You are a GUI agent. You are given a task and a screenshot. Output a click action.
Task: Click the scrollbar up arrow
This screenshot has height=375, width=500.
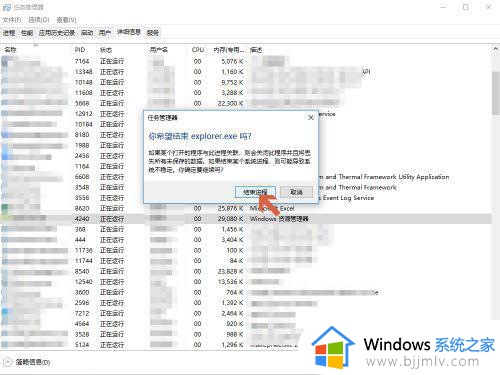[x=495, y=49]
